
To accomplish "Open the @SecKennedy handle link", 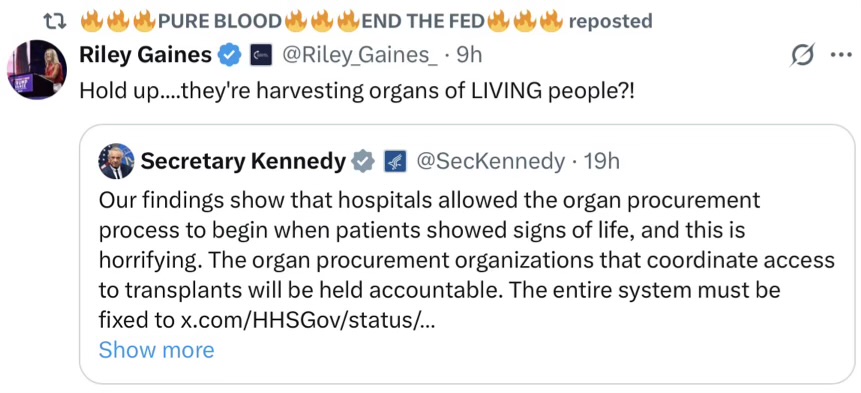I will [x=490, y=162].
